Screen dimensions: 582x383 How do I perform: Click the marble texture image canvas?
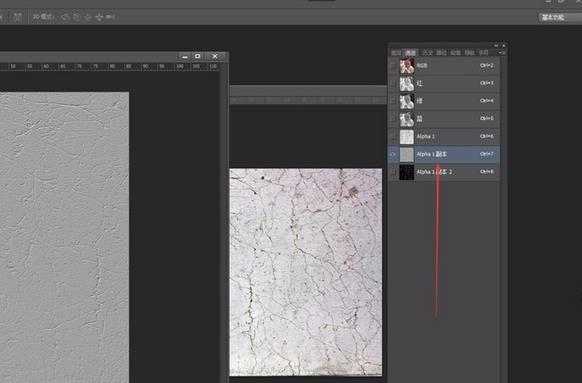click(305, 272)
